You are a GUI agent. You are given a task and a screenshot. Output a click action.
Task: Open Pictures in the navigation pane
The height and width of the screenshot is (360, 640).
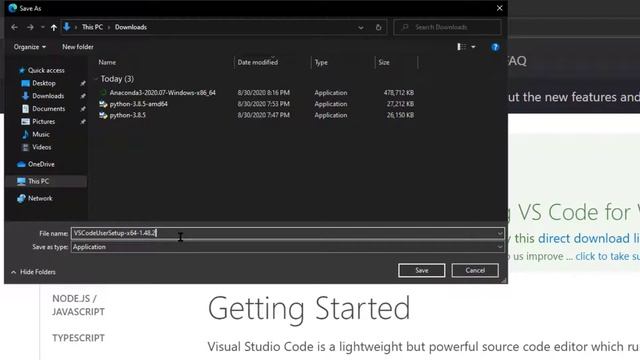pos(43,122)
